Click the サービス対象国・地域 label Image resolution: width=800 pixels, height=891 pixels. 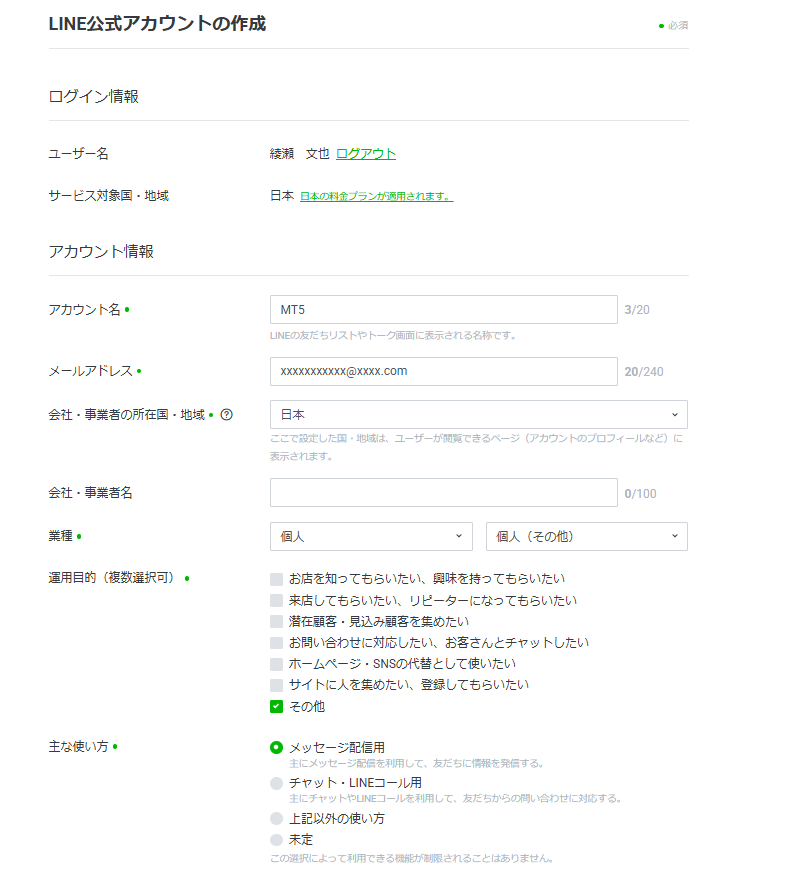[109, 196]
